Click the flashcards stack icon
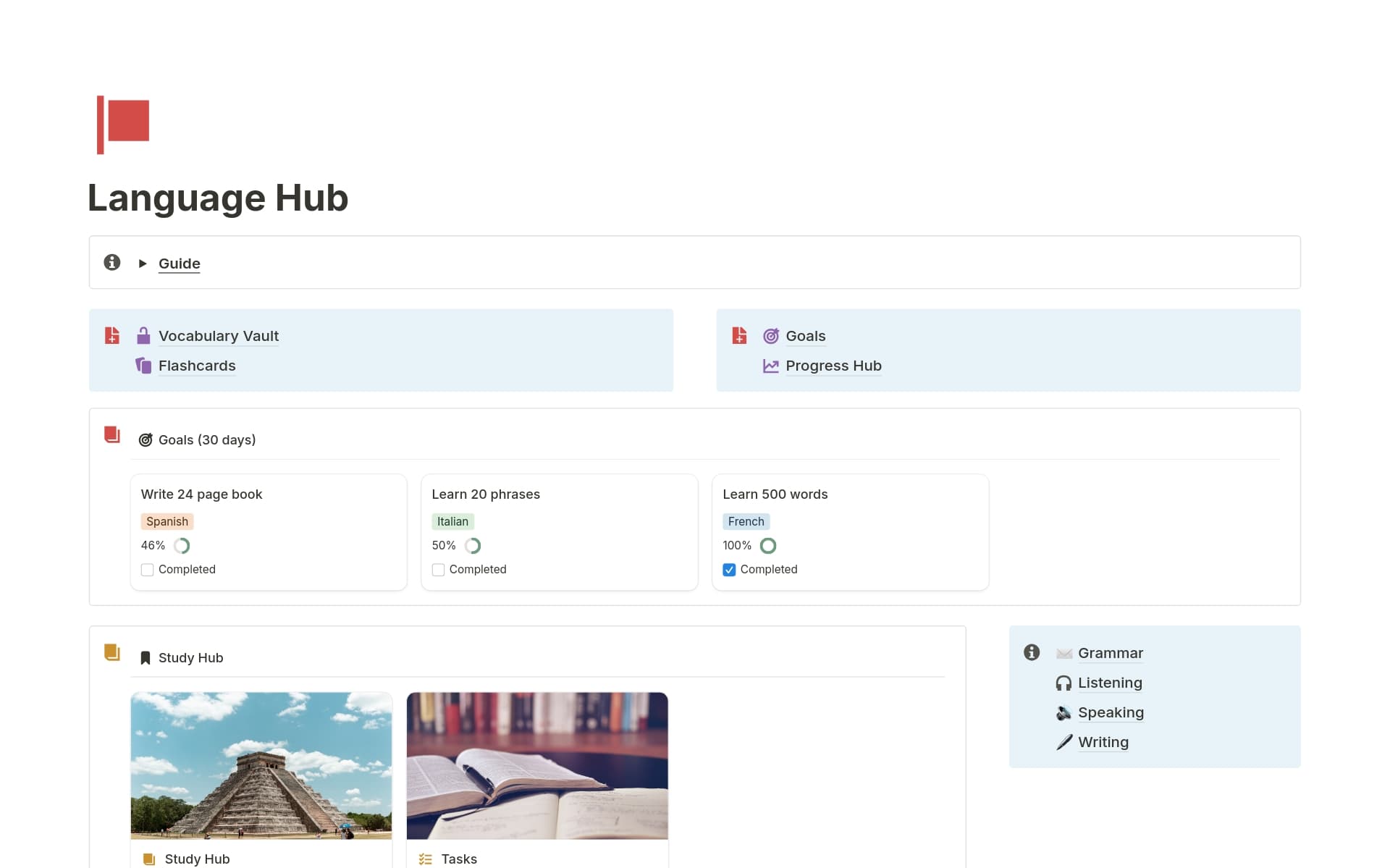 [x=143, y=366]
